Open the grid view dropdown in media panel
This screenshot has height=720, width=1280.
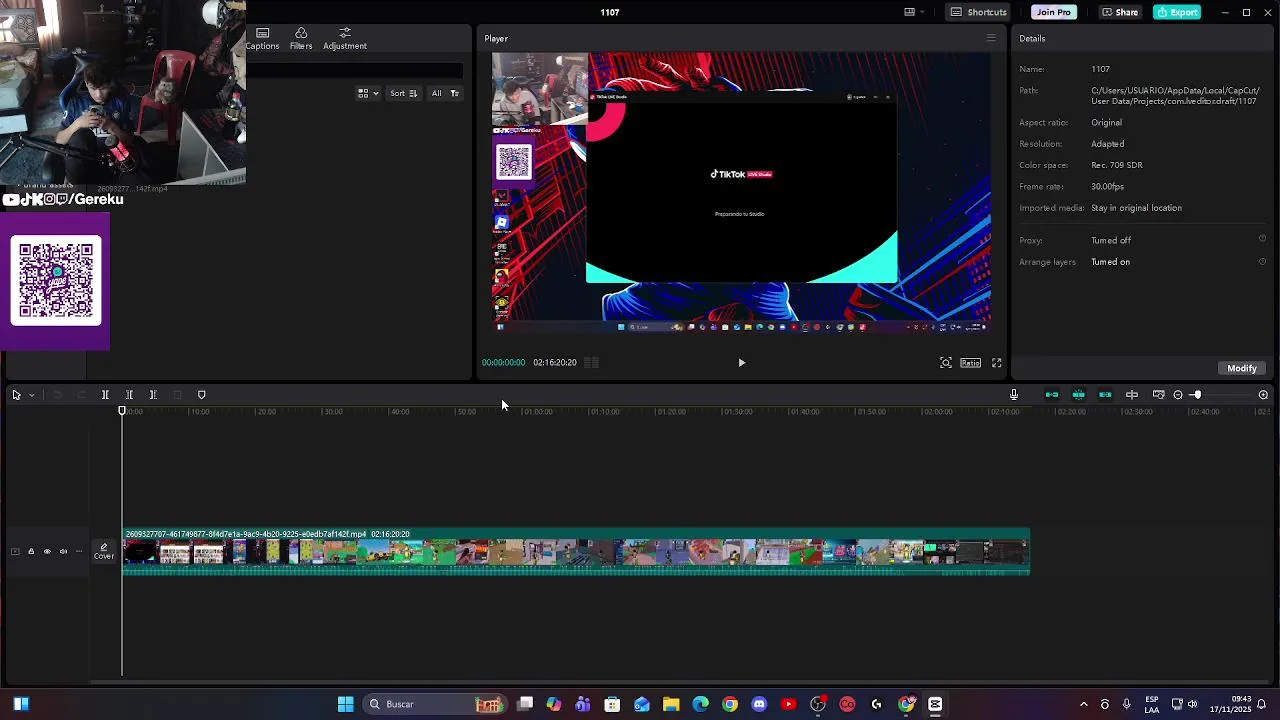[368, 93]
